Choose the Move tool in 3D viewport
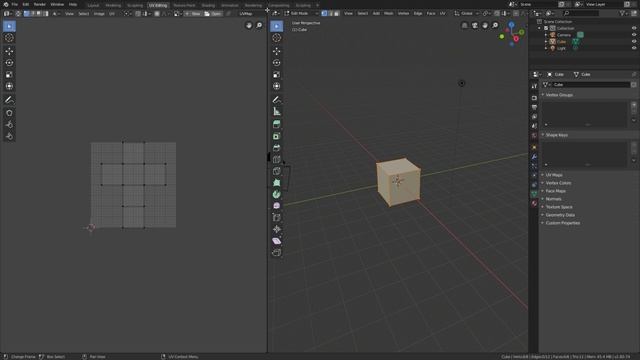Viewport: 640px width, 360px height. (276, 51)
